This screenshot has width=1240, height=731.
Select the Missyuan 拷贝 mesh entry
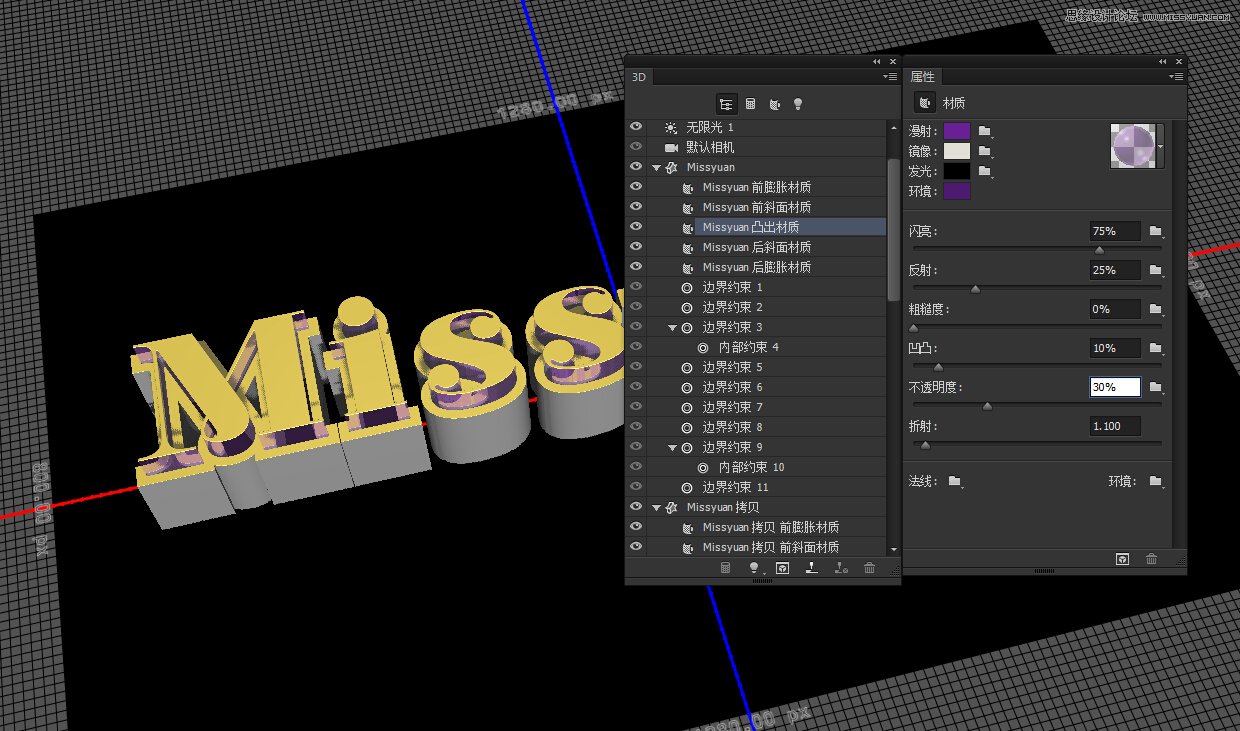725,507
